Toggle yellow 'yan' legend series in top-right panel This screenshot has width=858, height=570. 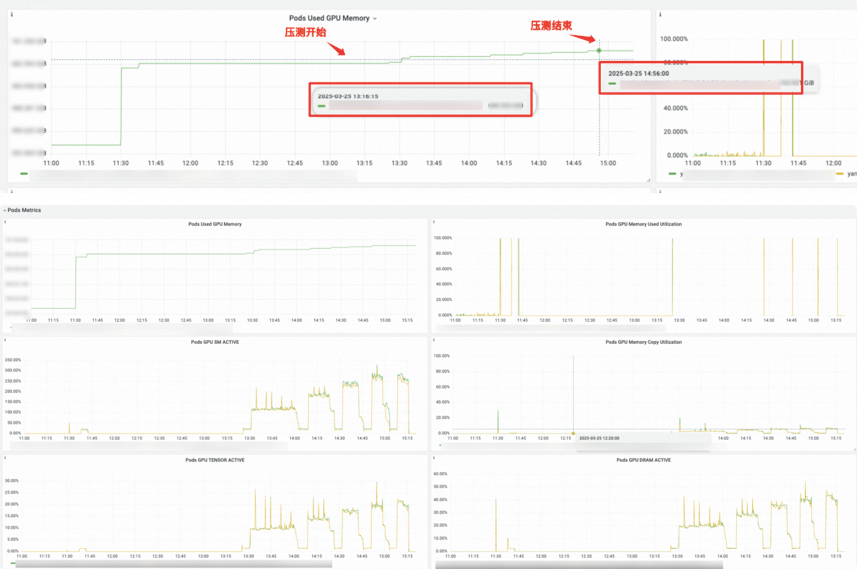pyautogui.click(x=841, y=174)
